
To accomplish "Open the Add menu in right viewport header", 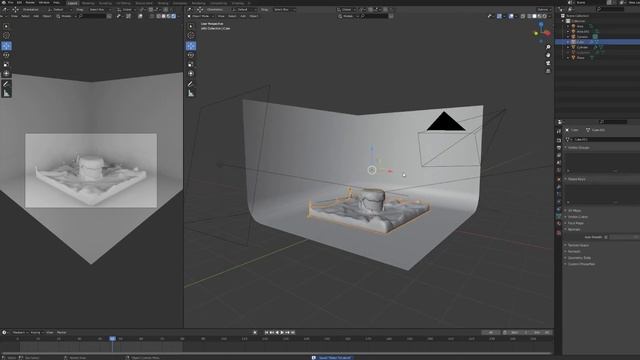I will pyautogui.click(x=243, y=16).
